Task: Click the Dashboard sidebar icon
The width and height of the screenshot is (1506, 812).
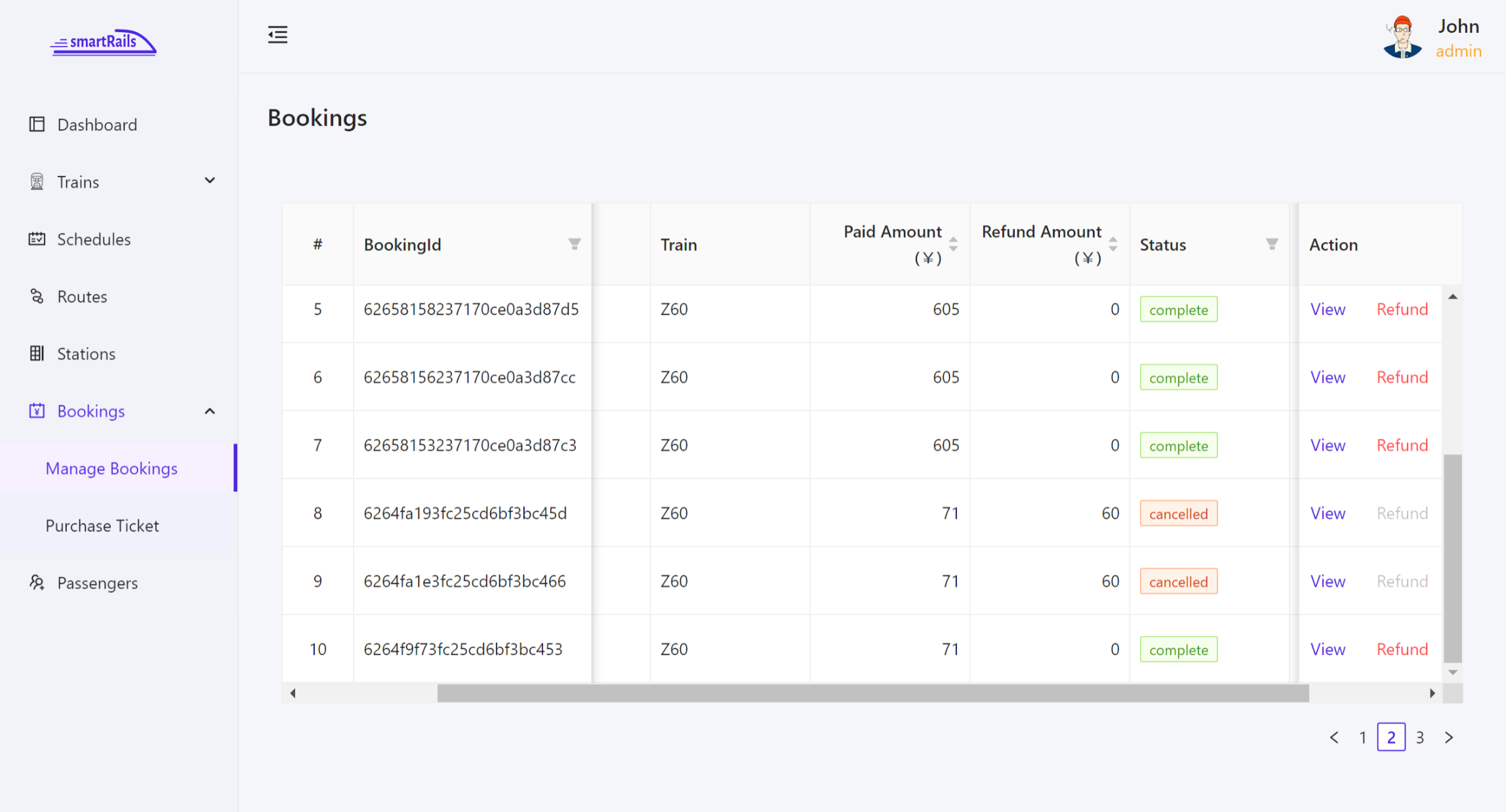Action: pyautogui.click(x=35, y=124)
